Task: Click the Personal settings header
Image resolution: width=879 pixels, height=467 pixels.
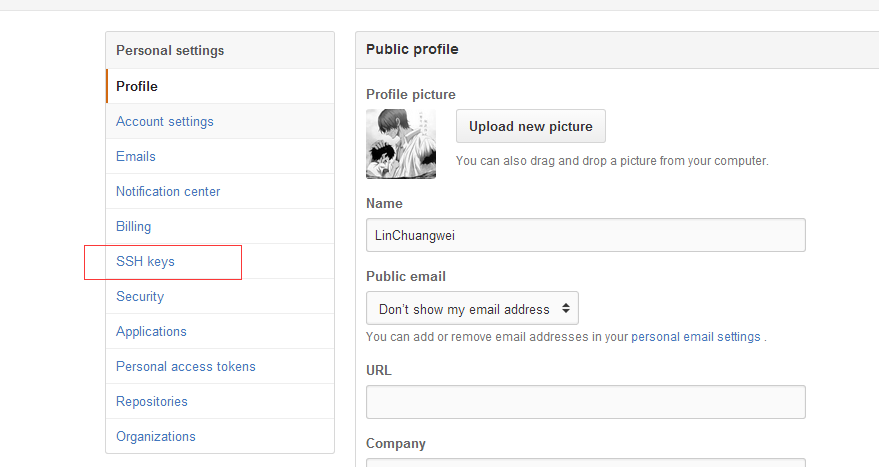Action: coord(220,50)
